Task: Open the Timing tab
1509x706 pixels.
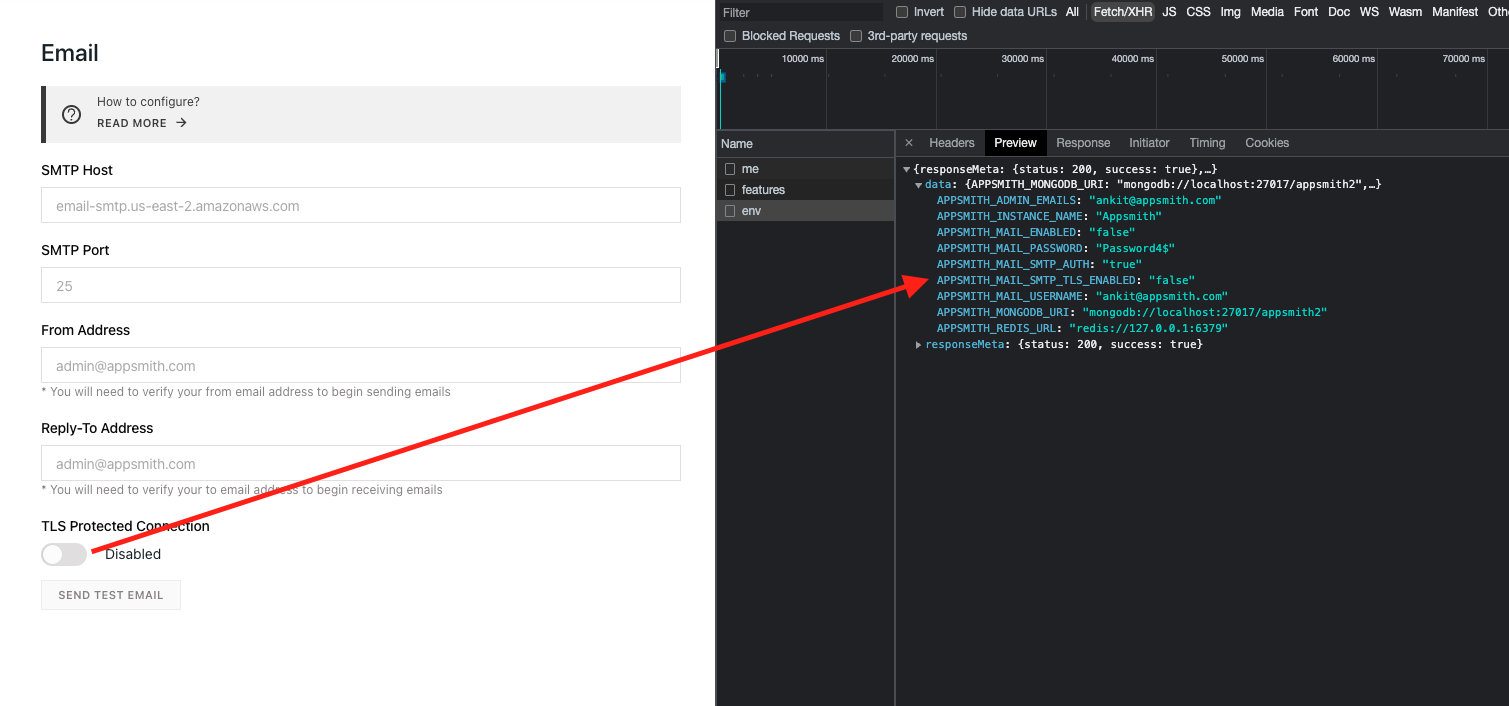Action: 1207,143
